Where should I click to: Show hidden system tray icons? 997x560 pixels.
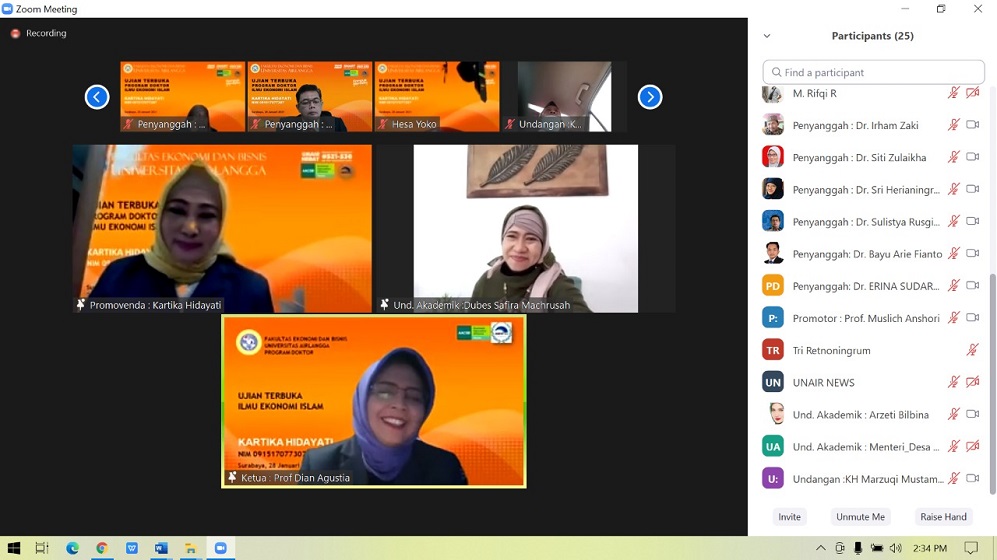coord(821,548)
